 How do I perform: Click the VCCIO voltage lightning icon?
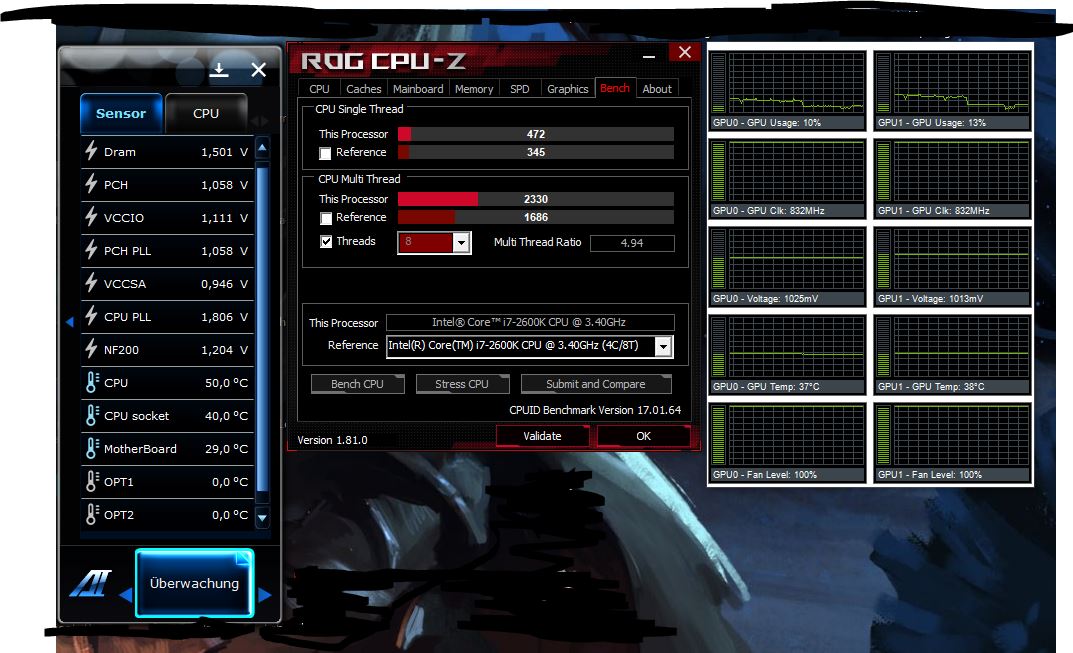coord(91,216)
